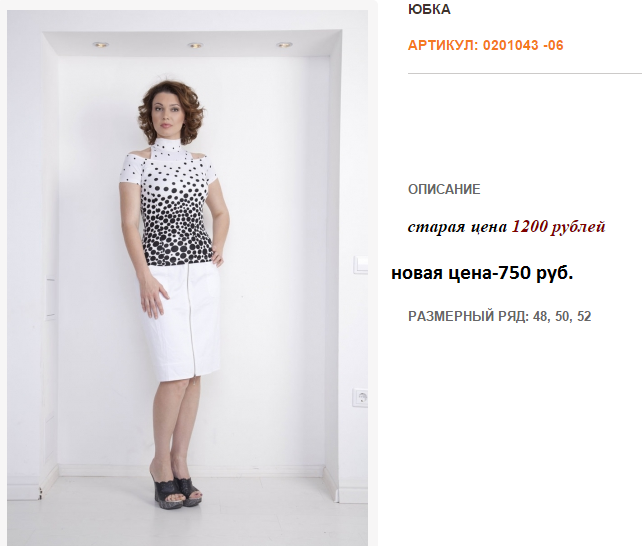The height and width of the screenshot is (546, 642).
Task: Click the white skirt in the photo
Action: 183,323
